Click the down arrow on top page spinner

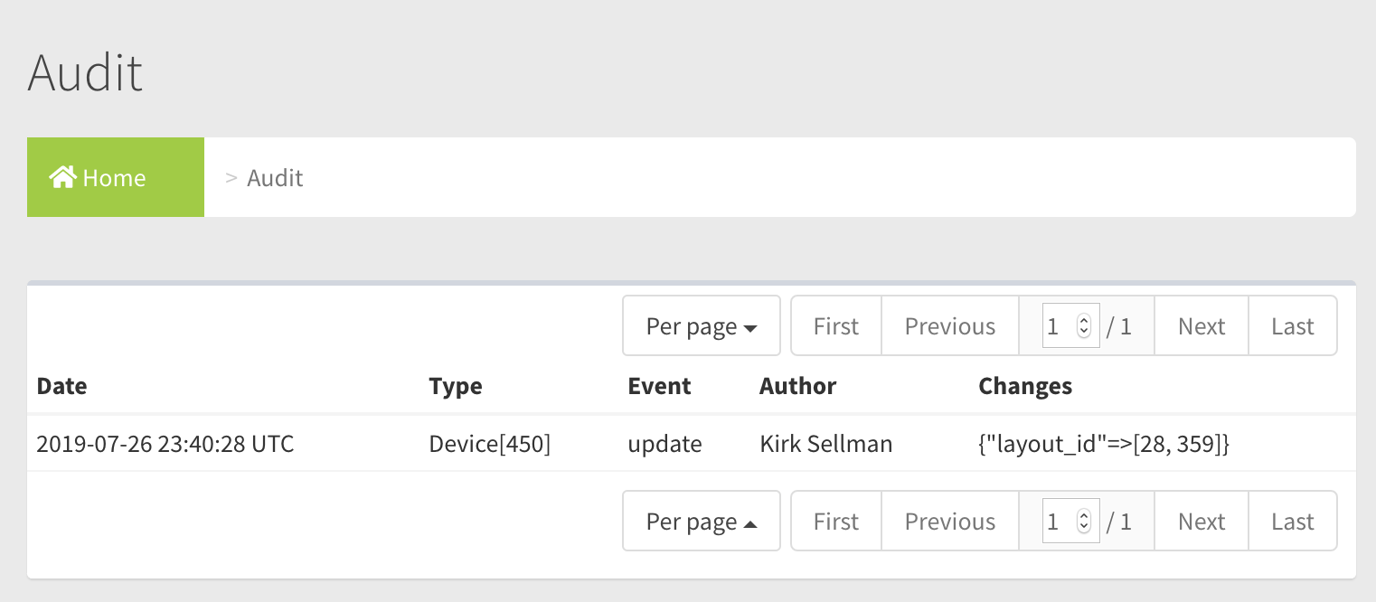tap(1082, 331)
